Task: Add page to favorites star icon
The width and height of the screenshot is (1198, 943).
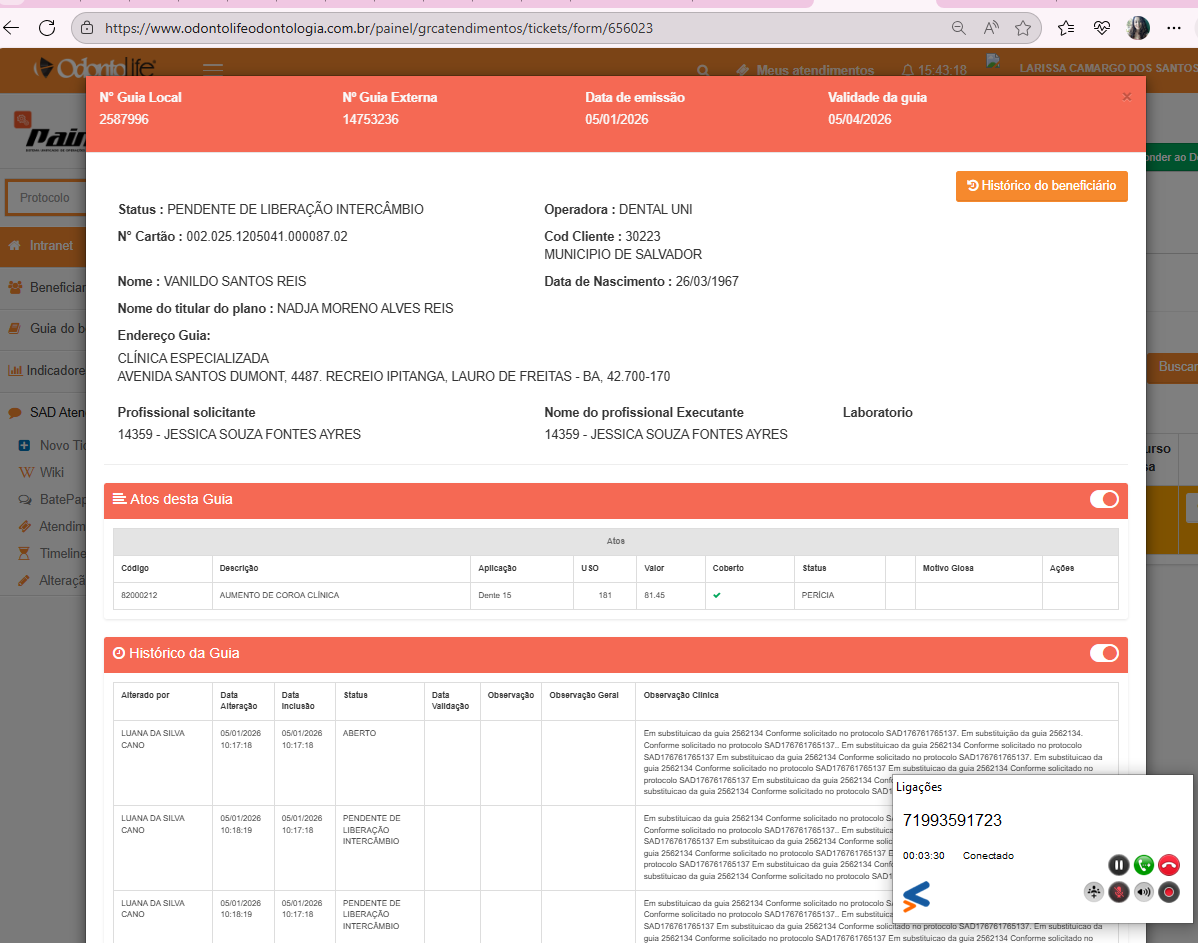Action: pyautogui.click(x=1022, y=28)
